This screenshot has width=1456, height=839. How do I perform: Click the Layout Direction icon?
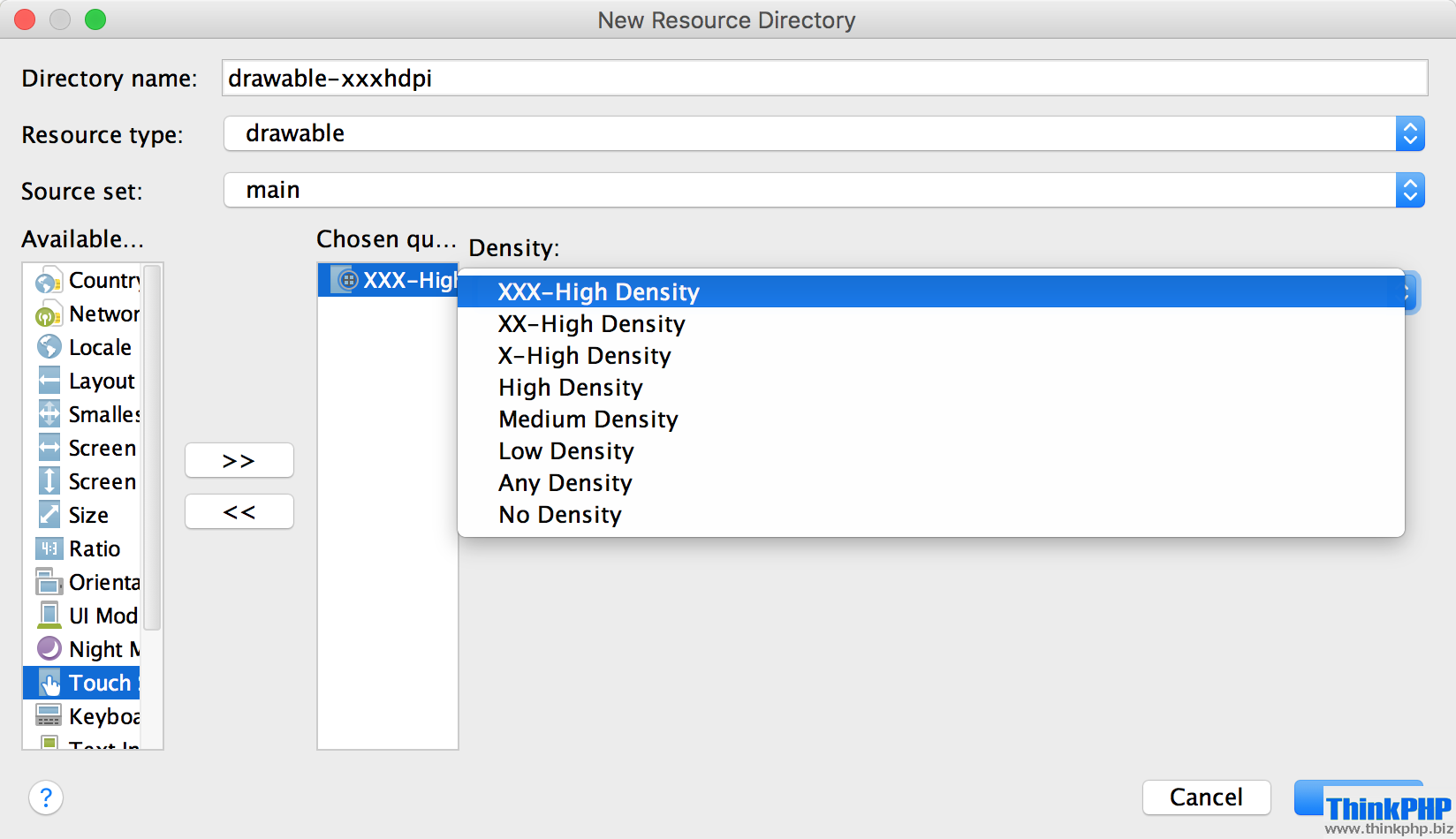49,381
